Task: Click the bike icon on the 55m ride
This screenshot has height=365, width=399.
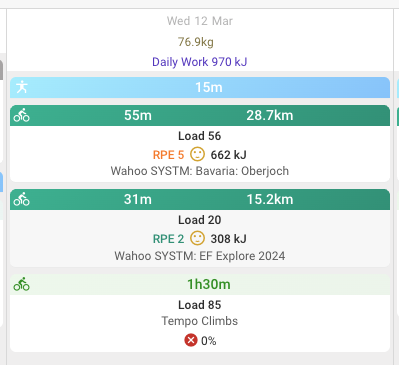Action: coord(22,115)
